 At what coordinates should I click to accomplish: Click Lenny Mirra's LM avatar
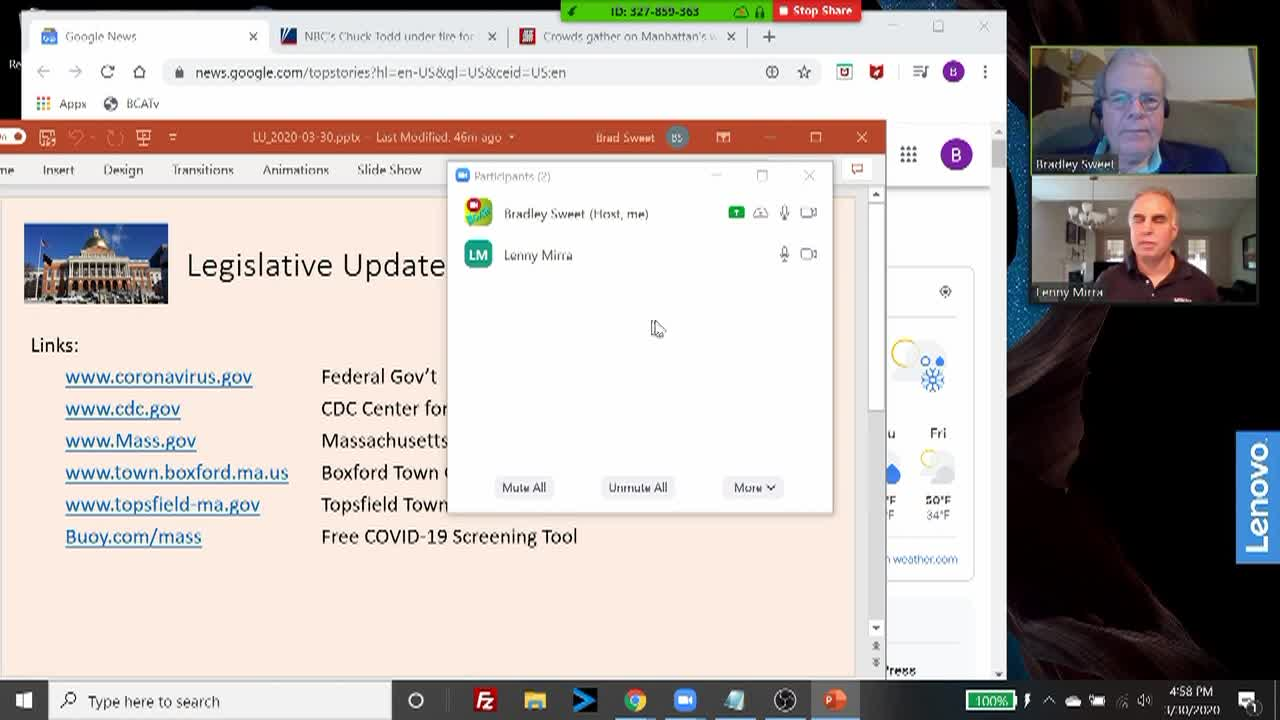click(478, 255)
